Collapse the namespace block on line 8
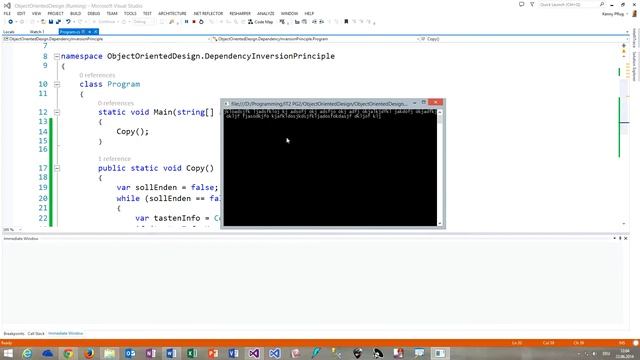This screenshot has height=360, width=640. coord(57,56)
